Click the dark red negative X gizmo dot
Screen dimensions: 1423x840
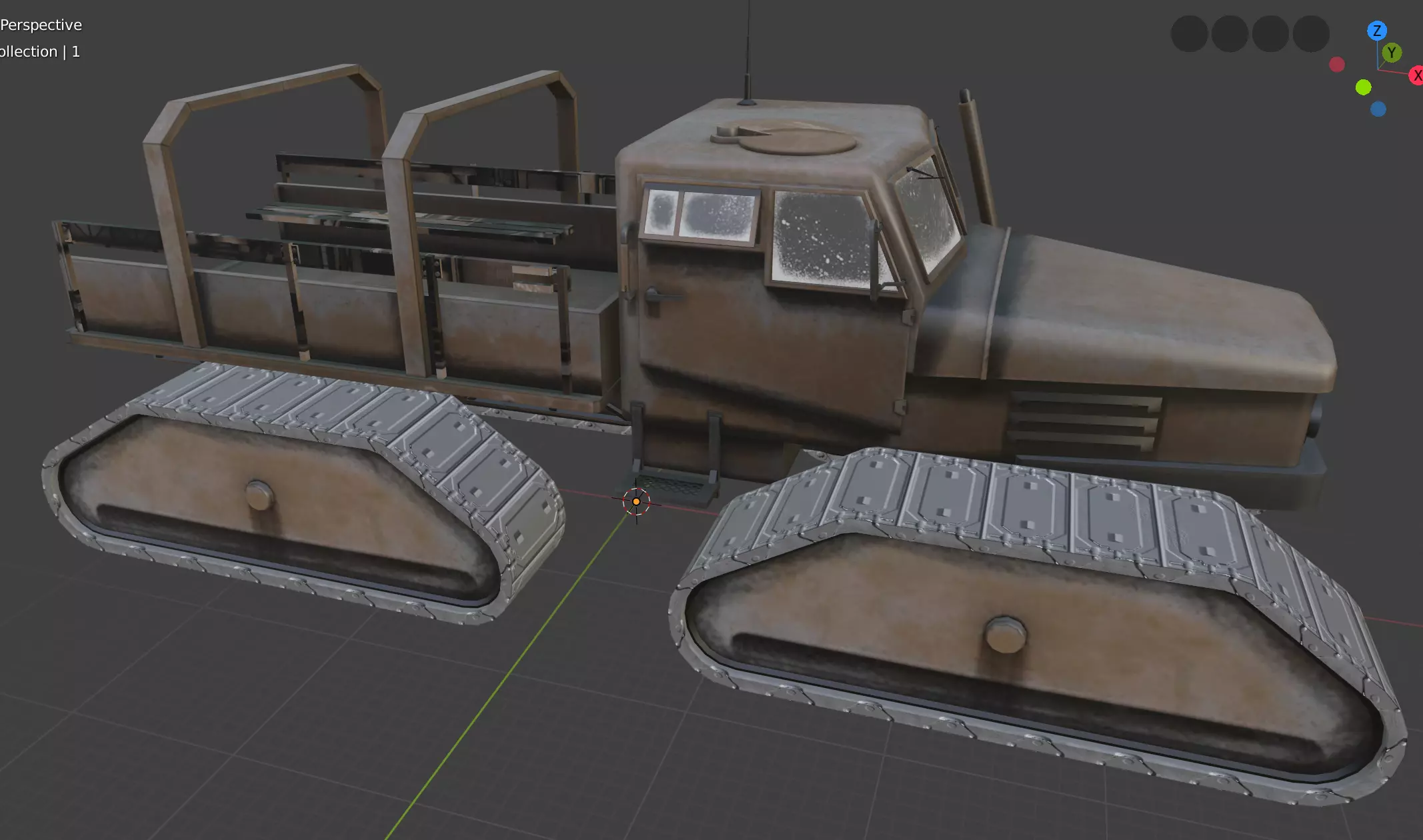tap(1336, 65)
